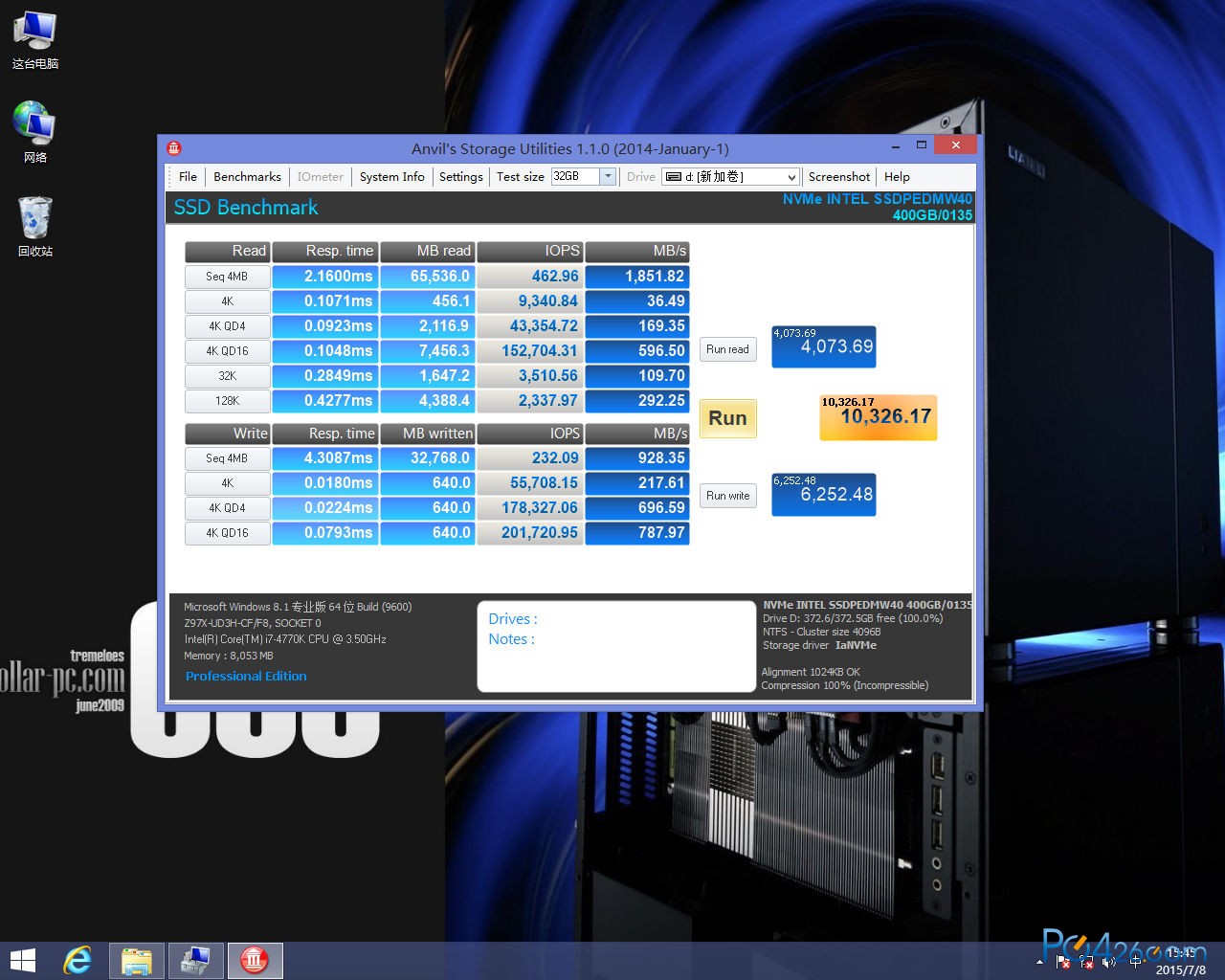The width and height of the screenshot is (1225, 980).
Task: Open the System Info menu
Action: point(391,177)
